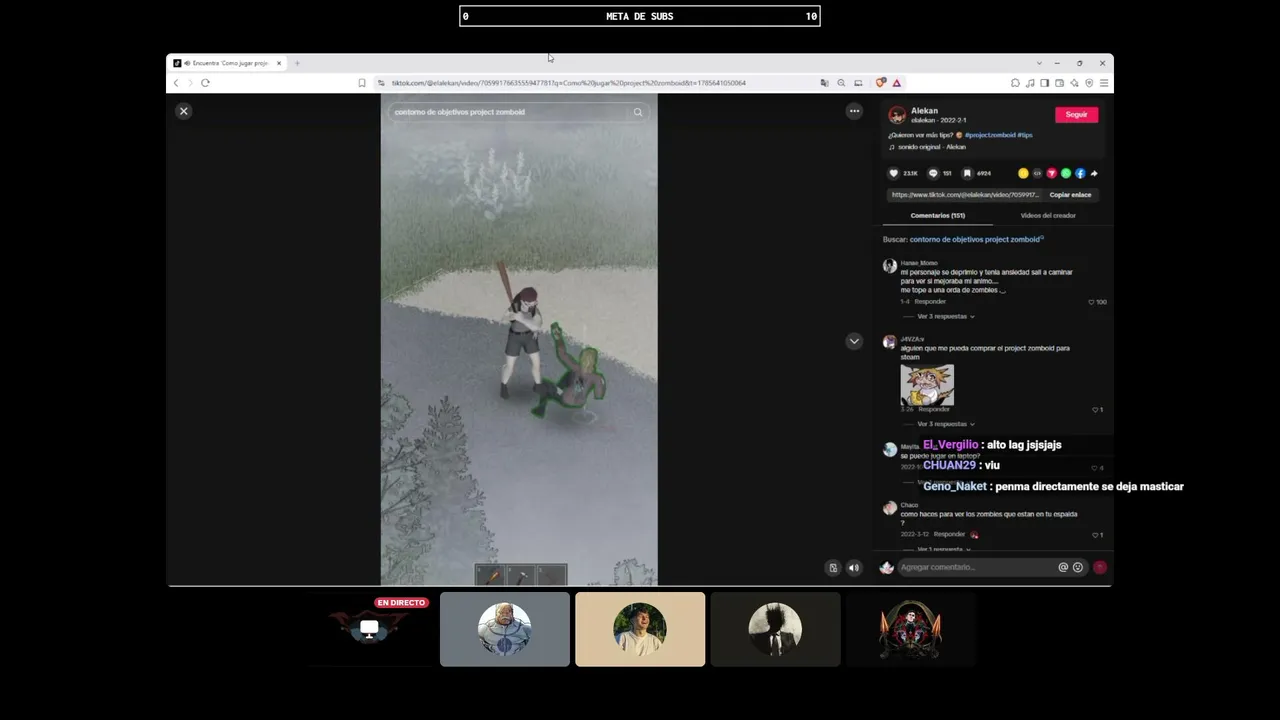
Task: Insert a mention with the @ icon
Action: (x=1063, y=567)
